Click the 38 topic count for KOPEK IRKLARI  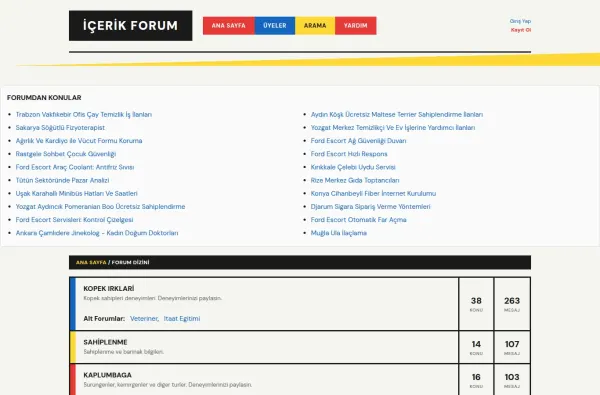[476, 301]
